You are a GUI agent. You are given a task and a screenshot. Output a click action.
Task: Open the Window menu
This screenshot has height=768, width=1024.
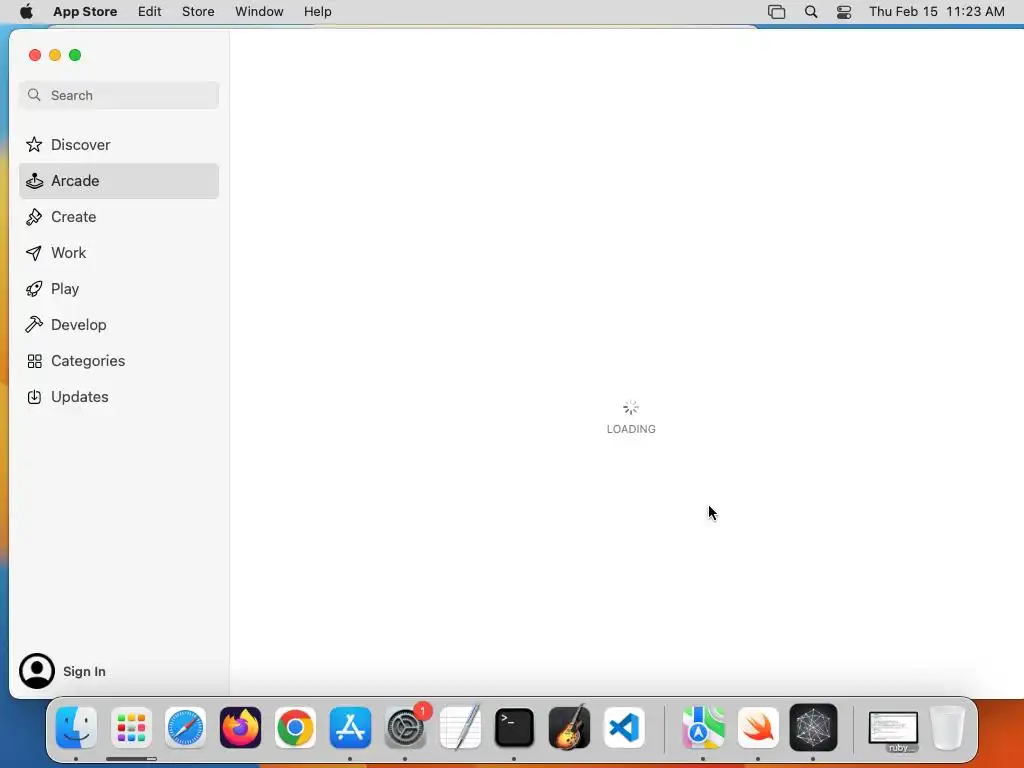point(259,12)
